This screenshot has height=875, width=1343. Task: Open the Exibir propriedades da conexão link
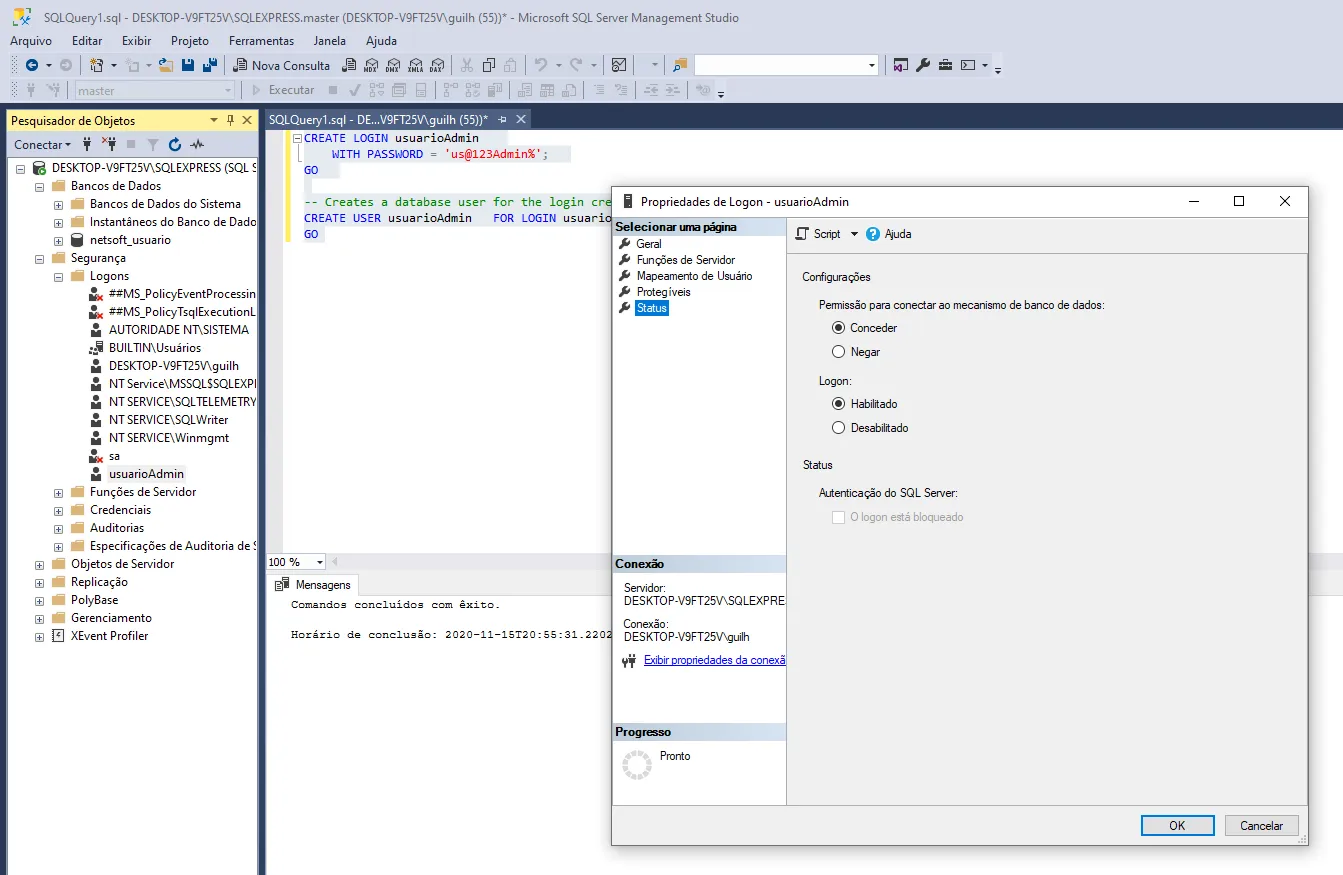coord(714,660)
